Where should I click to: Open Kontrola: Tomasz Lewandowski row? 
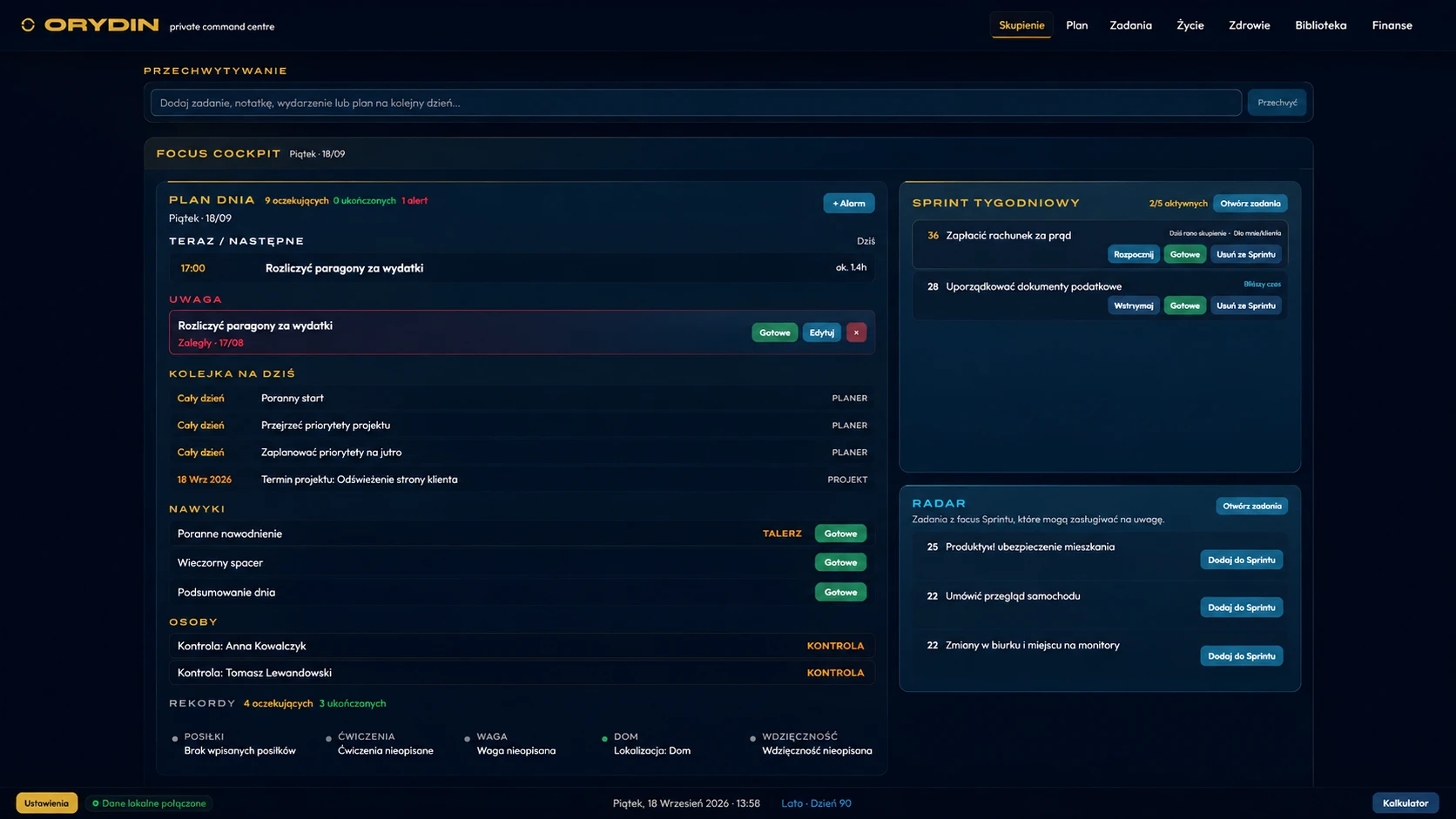tap(522, 673)
